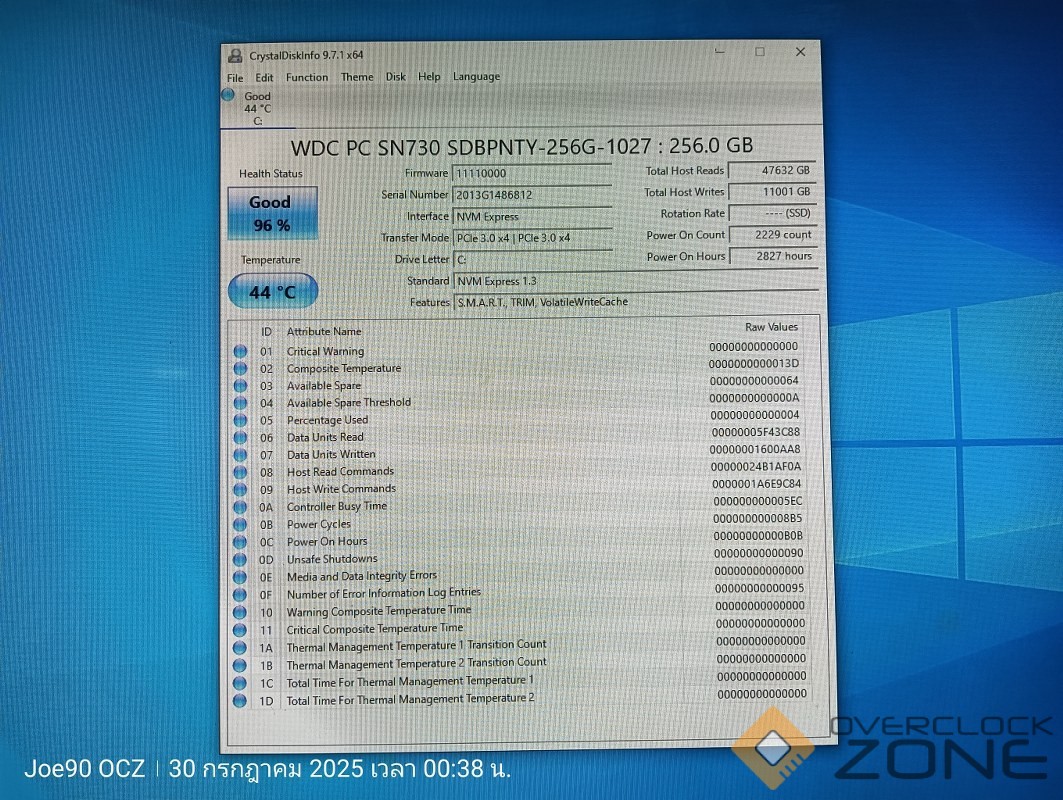Click raw value 0000001600AA8
Screen dimensions: 1063x800
point(755,449)
